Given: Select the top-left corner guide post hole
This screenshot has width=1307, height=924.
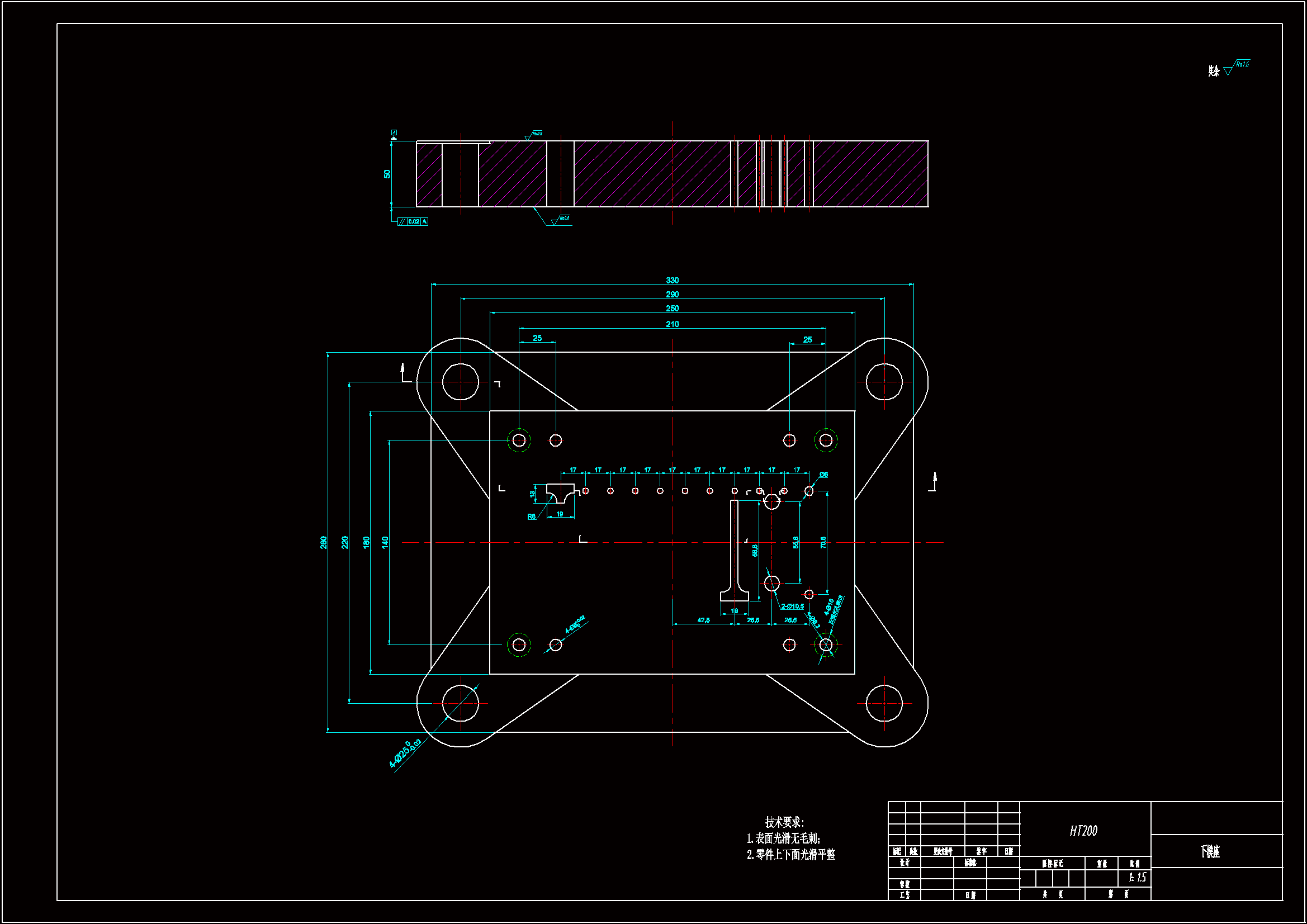Looking at the screenshot, I should 461,382.
